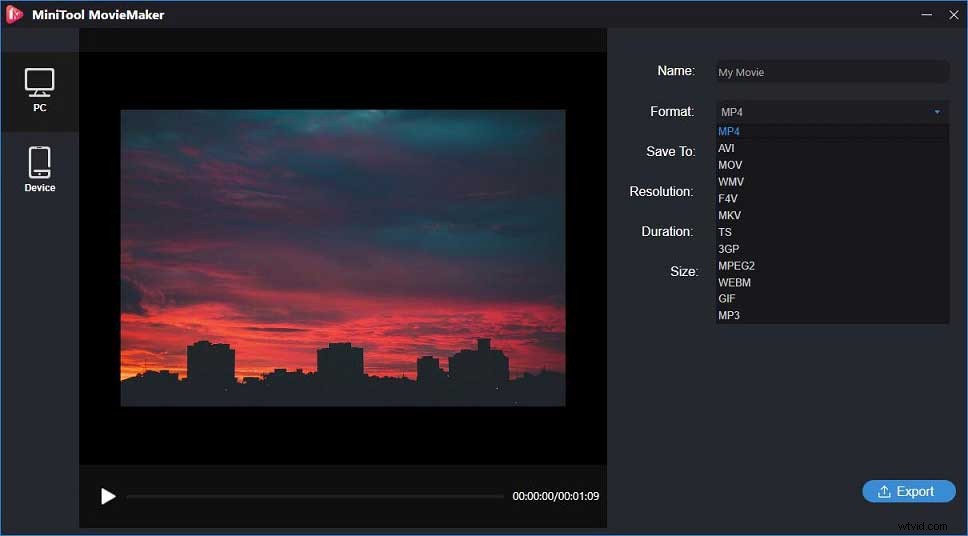
Task: Choose MP3 from the format list
Action: (729, 316)
